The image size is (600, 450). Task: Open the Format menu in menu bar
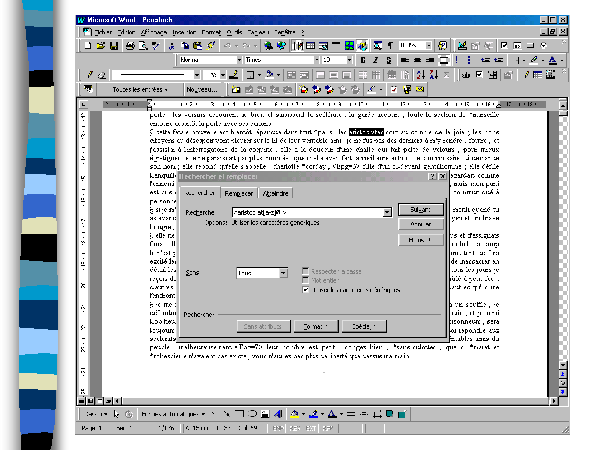pyautogui.click(x=212, y=32)
